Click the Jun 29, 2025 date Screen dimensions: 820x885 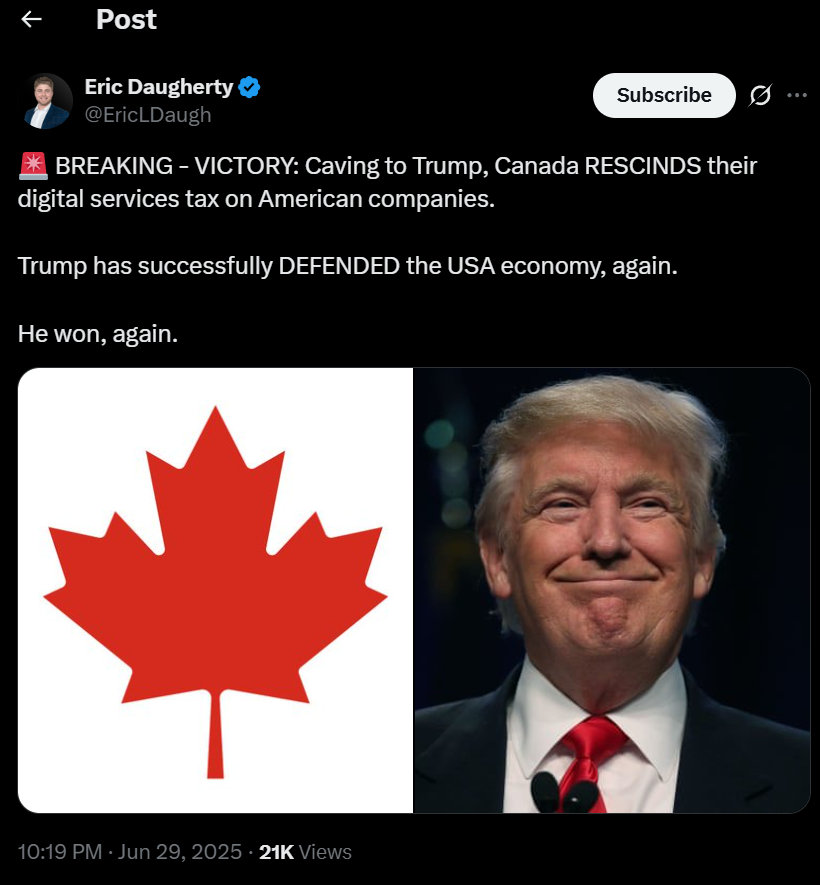pyautogui.click(x=179, y=852)
